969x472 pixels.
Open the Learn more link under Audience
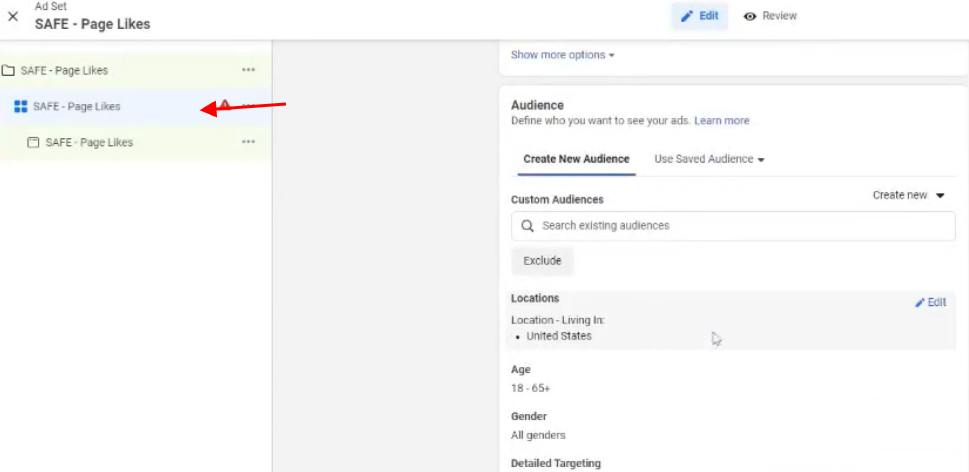click(722, 120)
